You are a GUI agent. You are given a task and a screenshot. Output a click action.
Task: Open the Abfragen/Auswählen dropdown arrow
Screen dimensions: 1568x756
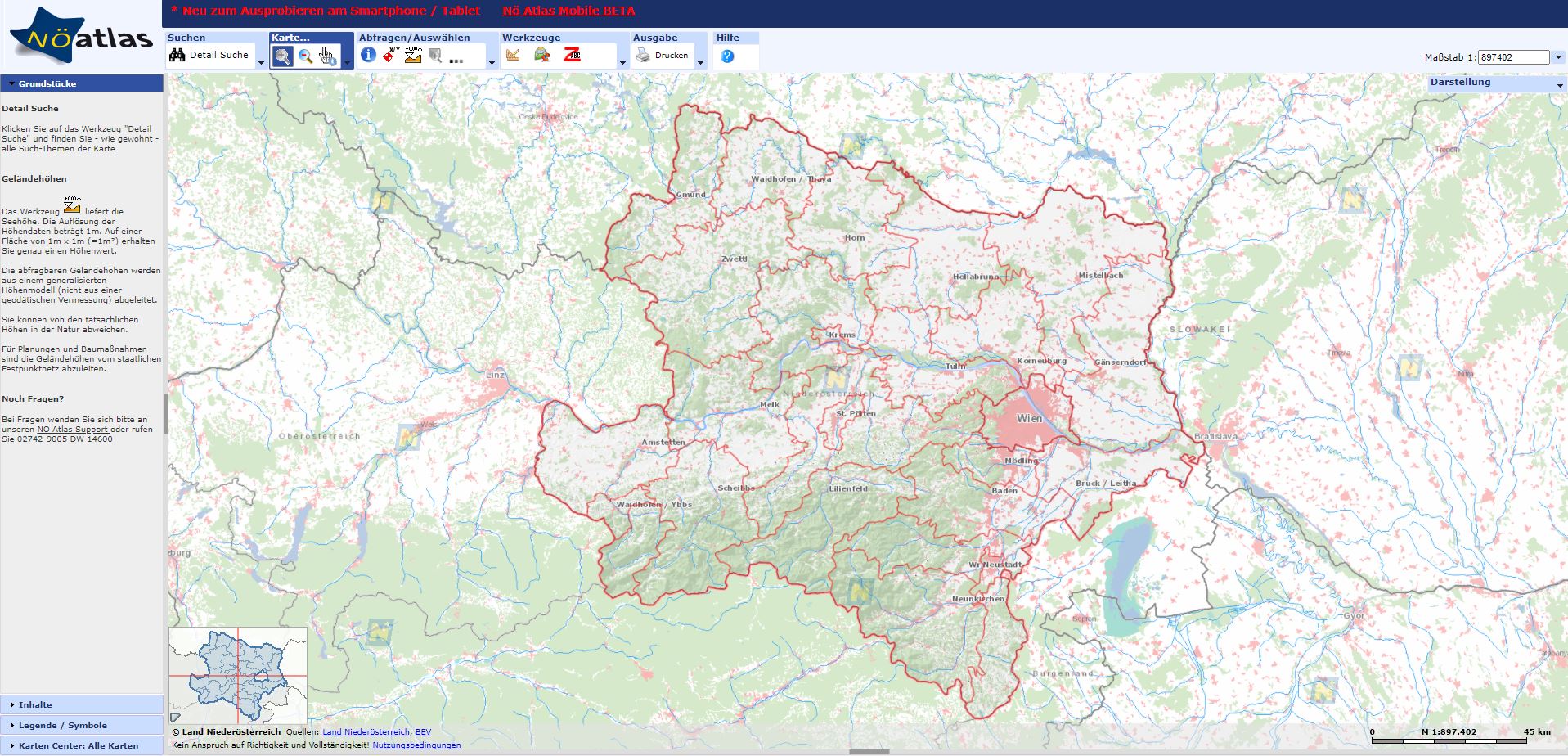point(492,63)
